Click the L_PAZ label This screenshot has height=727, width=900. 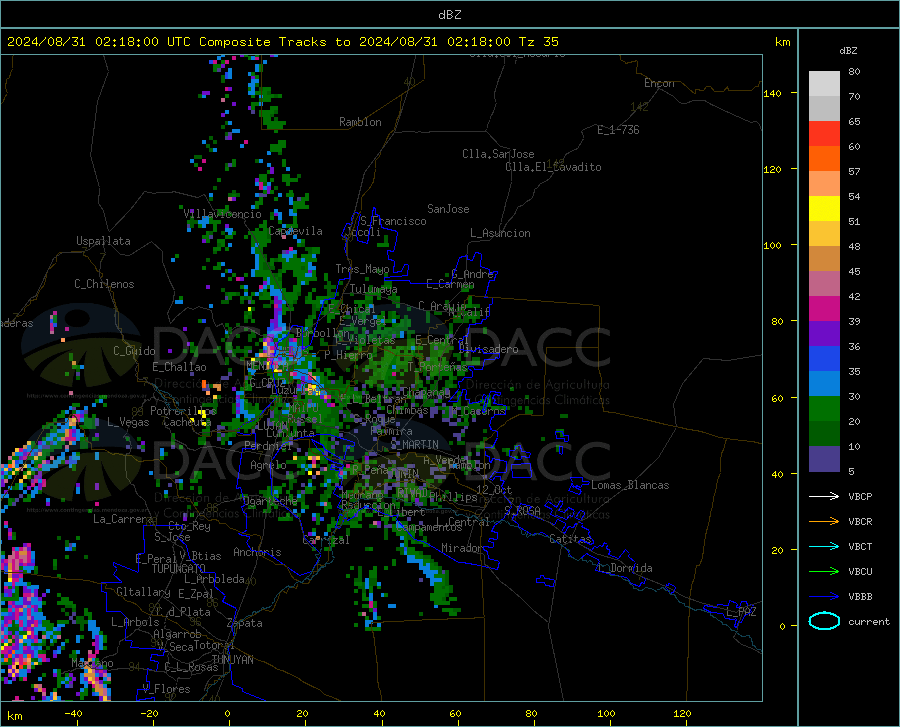741,612
